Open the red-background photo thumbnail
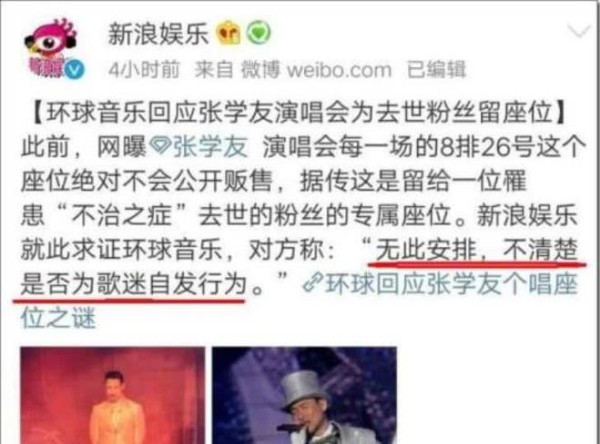The width and height of the screenshot is (600, 444). pos(112,395)
